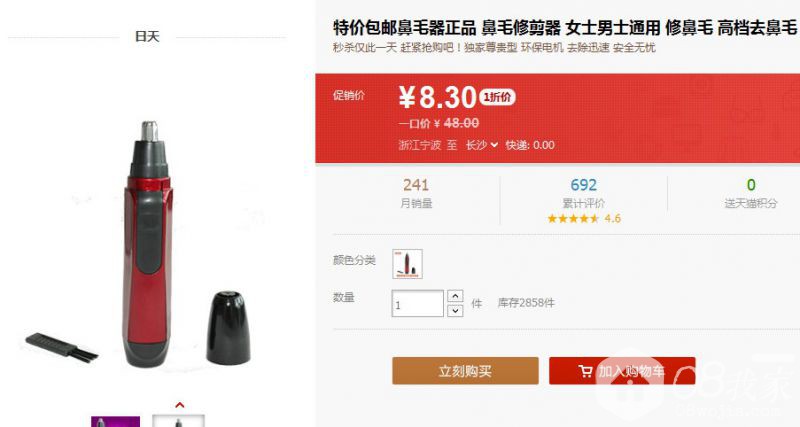This screenshot has width=800, height=427.
Task: Select the purple product thumbnail
Action: click(115, 421)
